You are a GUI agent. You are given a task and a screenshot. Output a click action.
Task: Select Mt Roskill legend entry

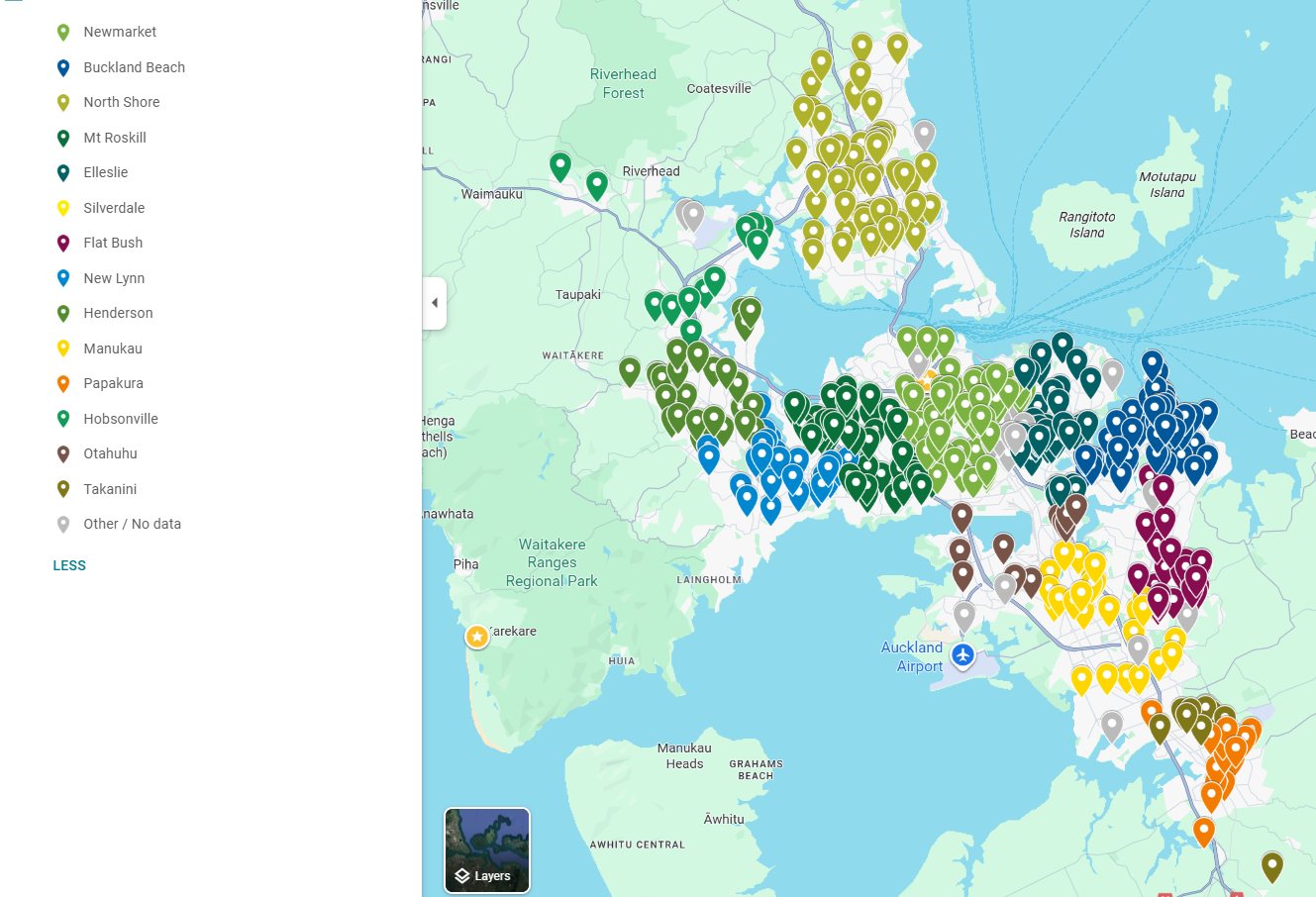point(115,138)
